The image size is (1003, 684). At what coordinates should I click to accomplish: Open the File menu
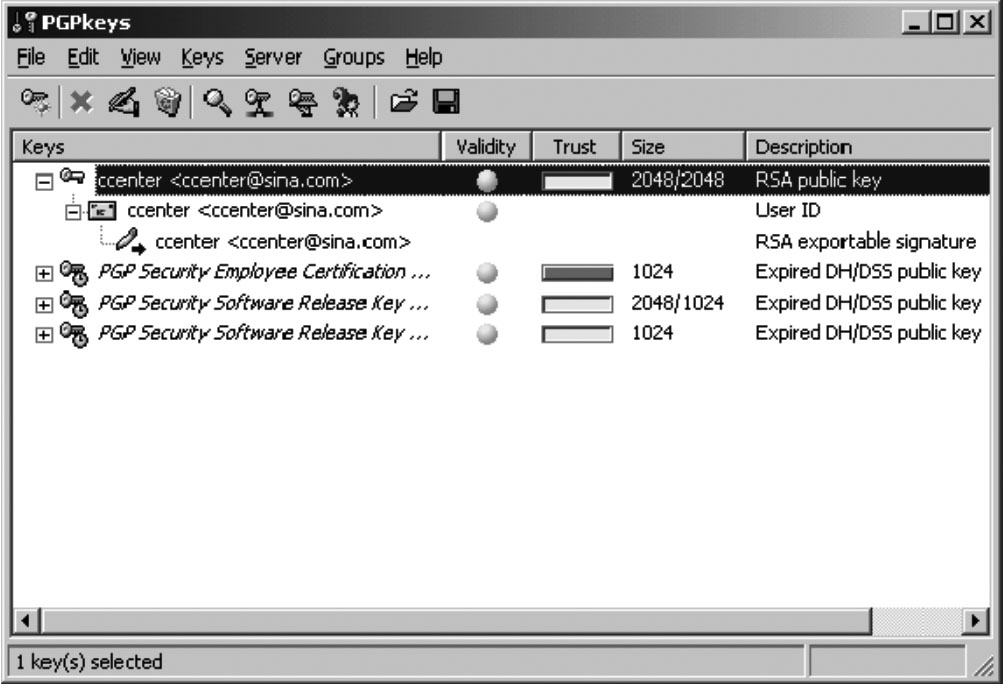pos(31,58)
